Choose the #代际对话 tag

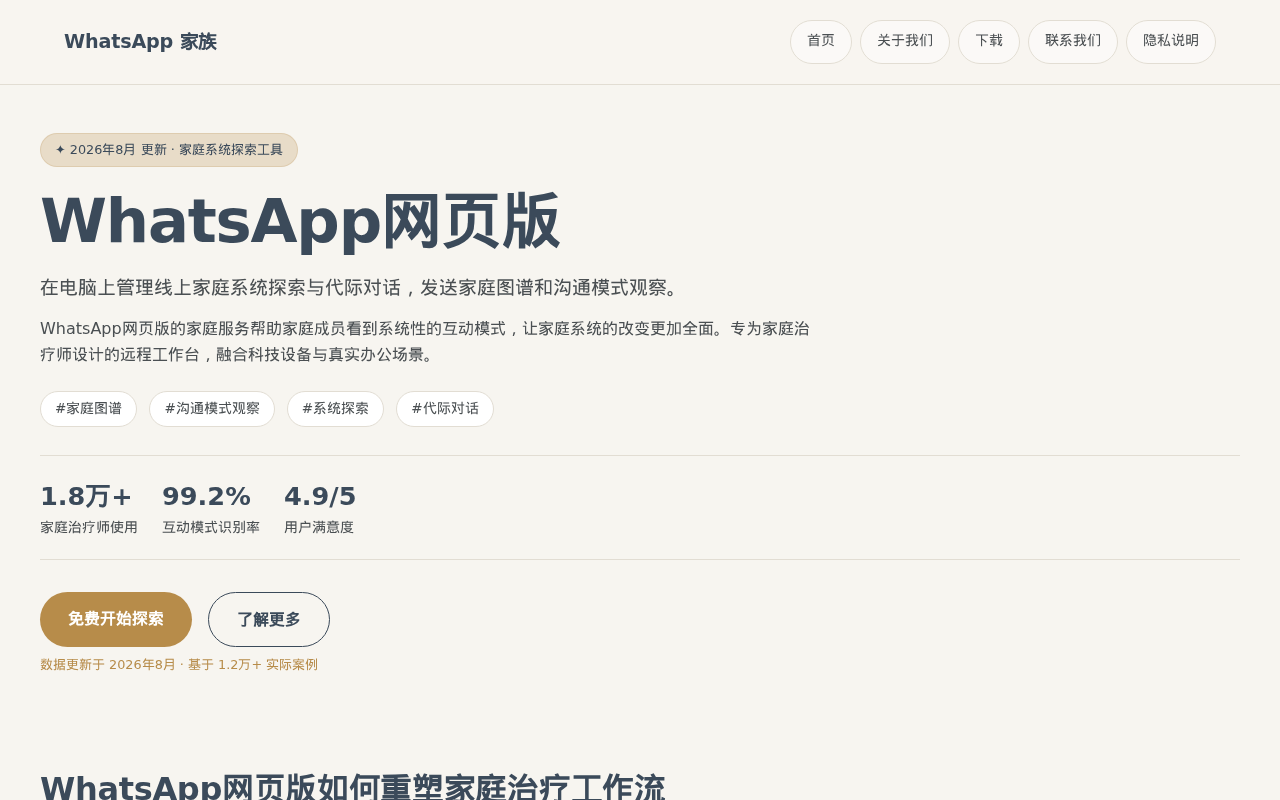(445, 409)
